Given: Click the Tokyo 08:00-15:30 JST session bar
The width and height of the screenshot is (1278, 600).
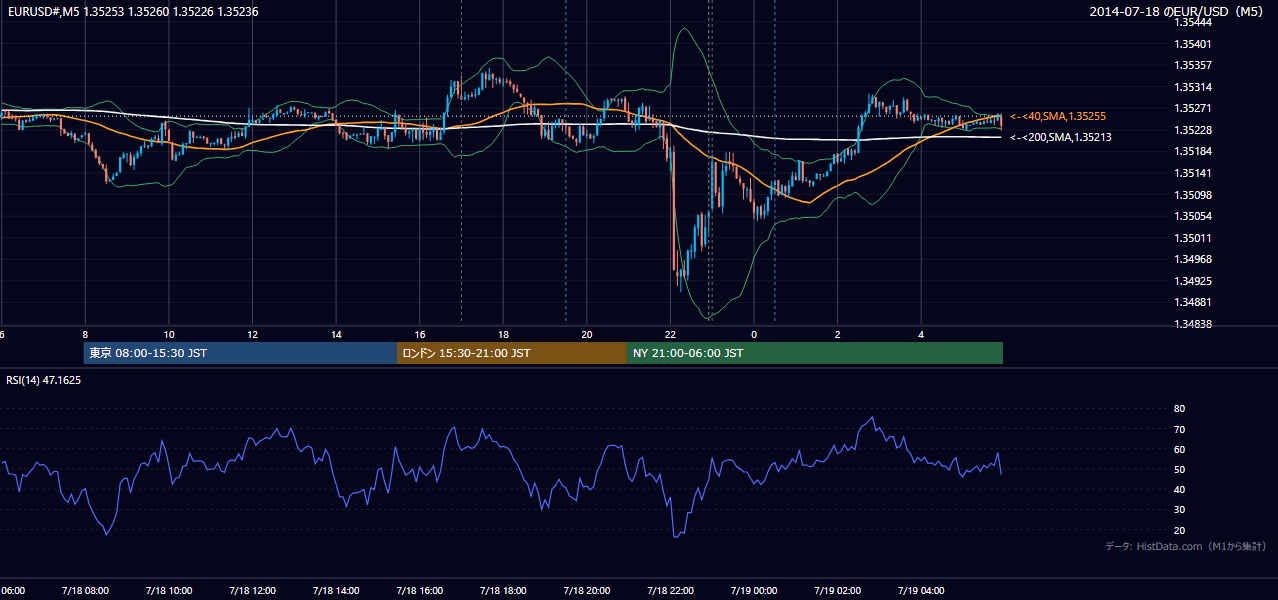Looking at the screenshot, I should click(241, 353).
